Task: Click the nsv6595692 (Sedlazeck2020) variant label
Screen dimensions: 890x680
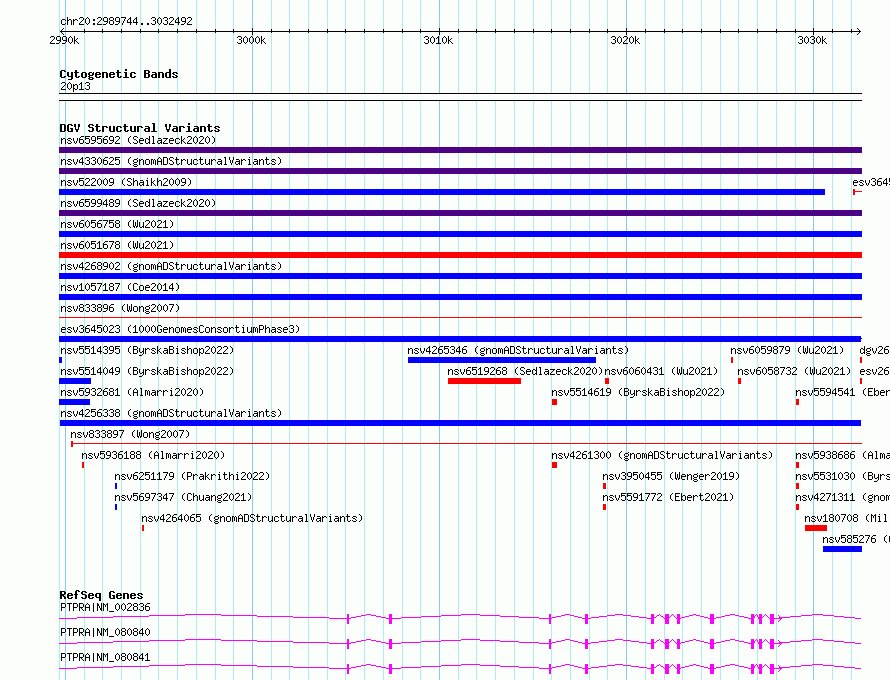Action: click(138, 140)
